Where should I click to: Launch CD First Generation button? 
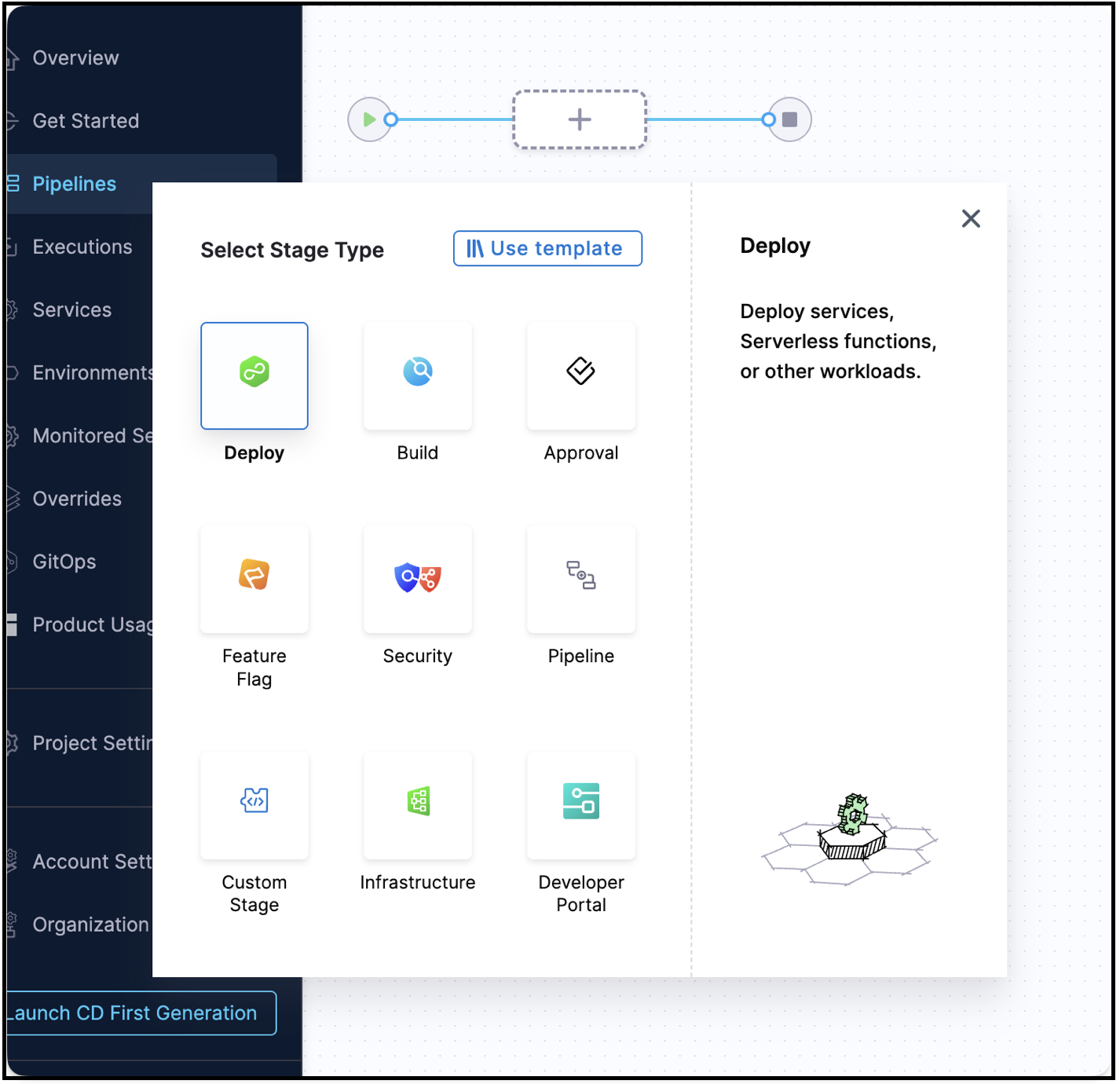(135, 1013)
